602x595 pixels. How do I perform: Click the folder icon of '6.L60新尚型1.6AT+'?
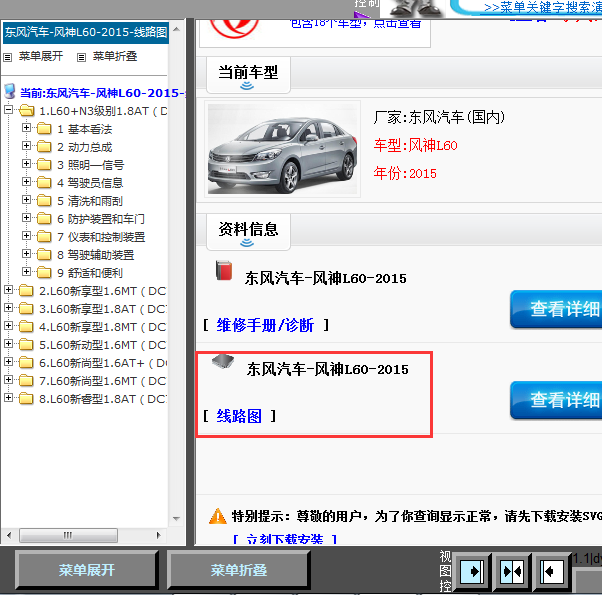(26, 363)
